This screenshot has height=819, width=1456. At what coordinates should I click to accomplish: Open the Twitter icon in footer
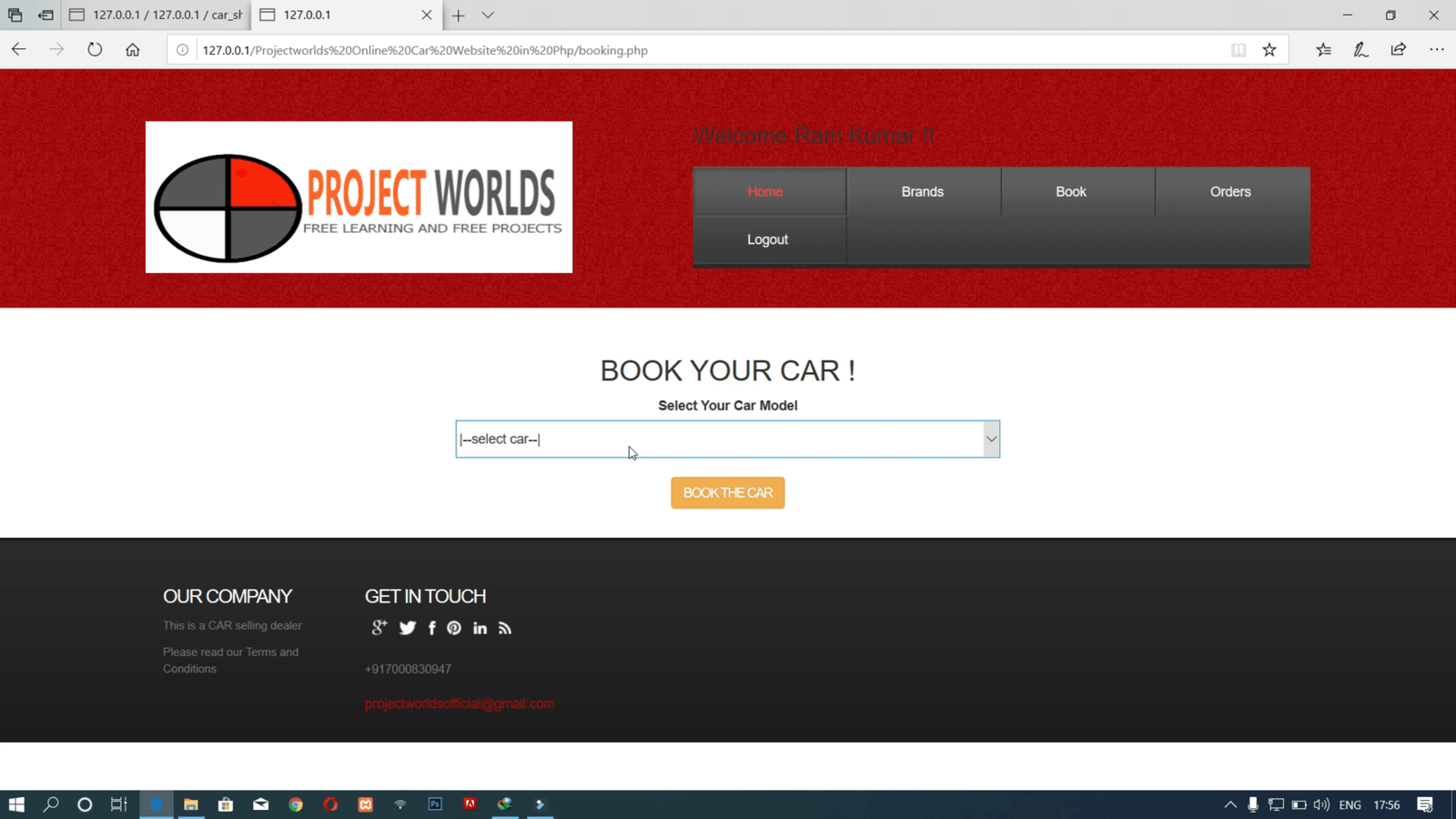coord(408,628)
